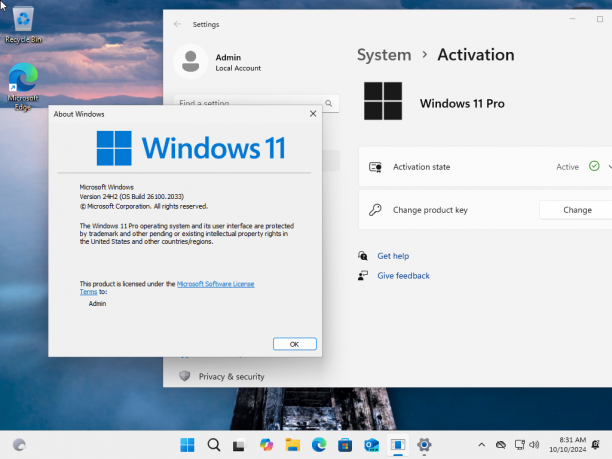Open File Explorer from the taskbar

[x=292, y=445]
